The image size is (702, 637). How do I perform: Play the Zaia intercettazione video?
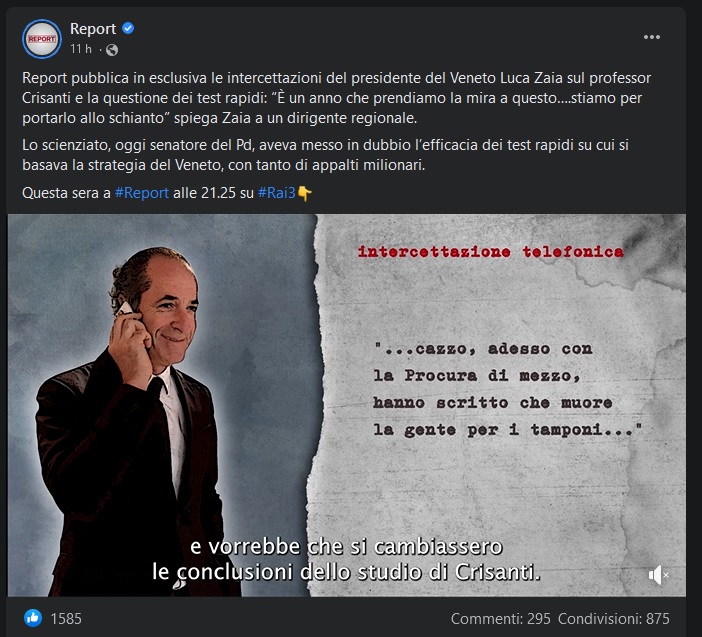[x=346, y=405]
